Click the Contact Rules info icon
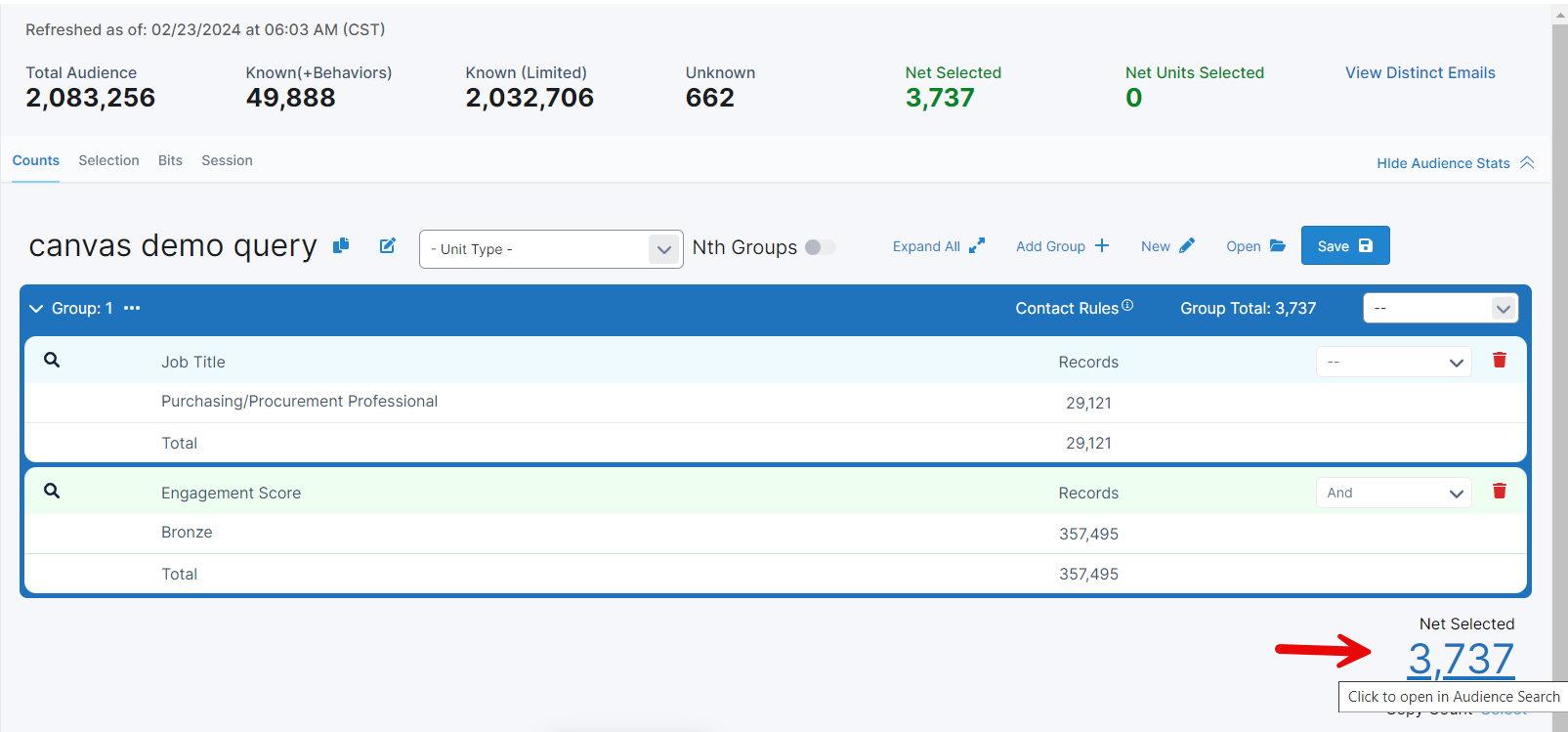The image size is (1568, 732). tap(1127, 305)
